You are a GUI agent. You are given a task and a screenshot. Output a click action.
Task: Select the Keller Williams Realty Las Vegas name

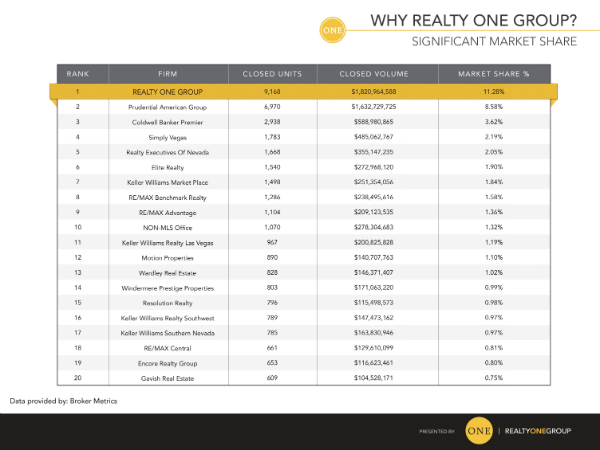tap(168, 243)
